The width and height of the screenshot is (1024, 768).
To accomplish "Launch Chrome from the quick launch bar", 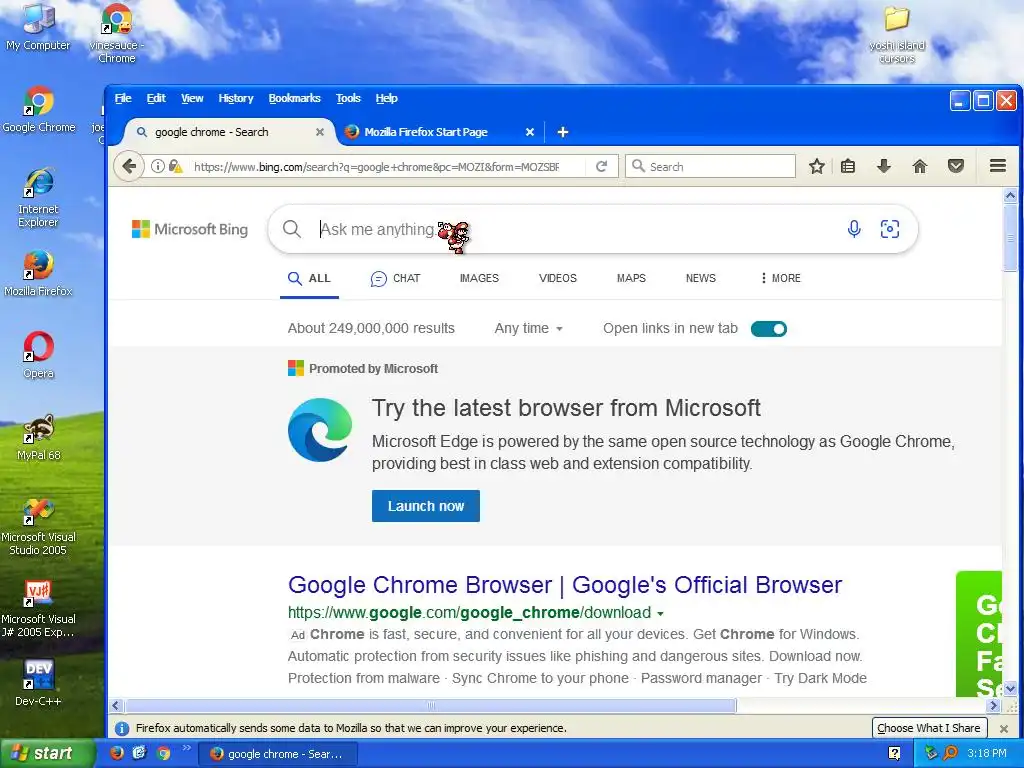I will click(x=163, y=753).
